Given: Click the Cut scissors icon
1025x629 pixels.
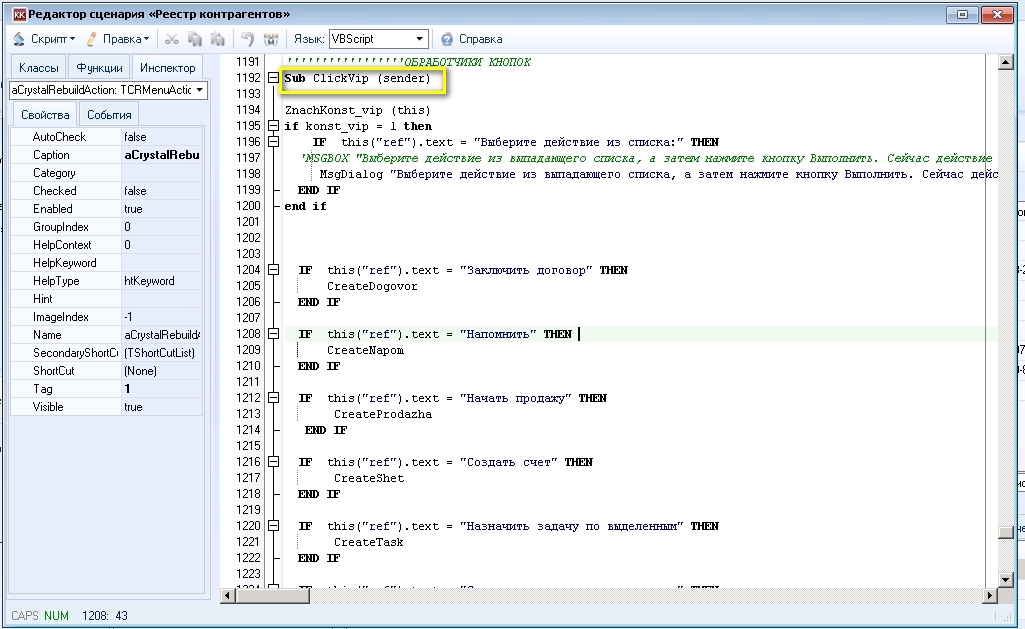Looking at the screenshot, I should (172, 39).
